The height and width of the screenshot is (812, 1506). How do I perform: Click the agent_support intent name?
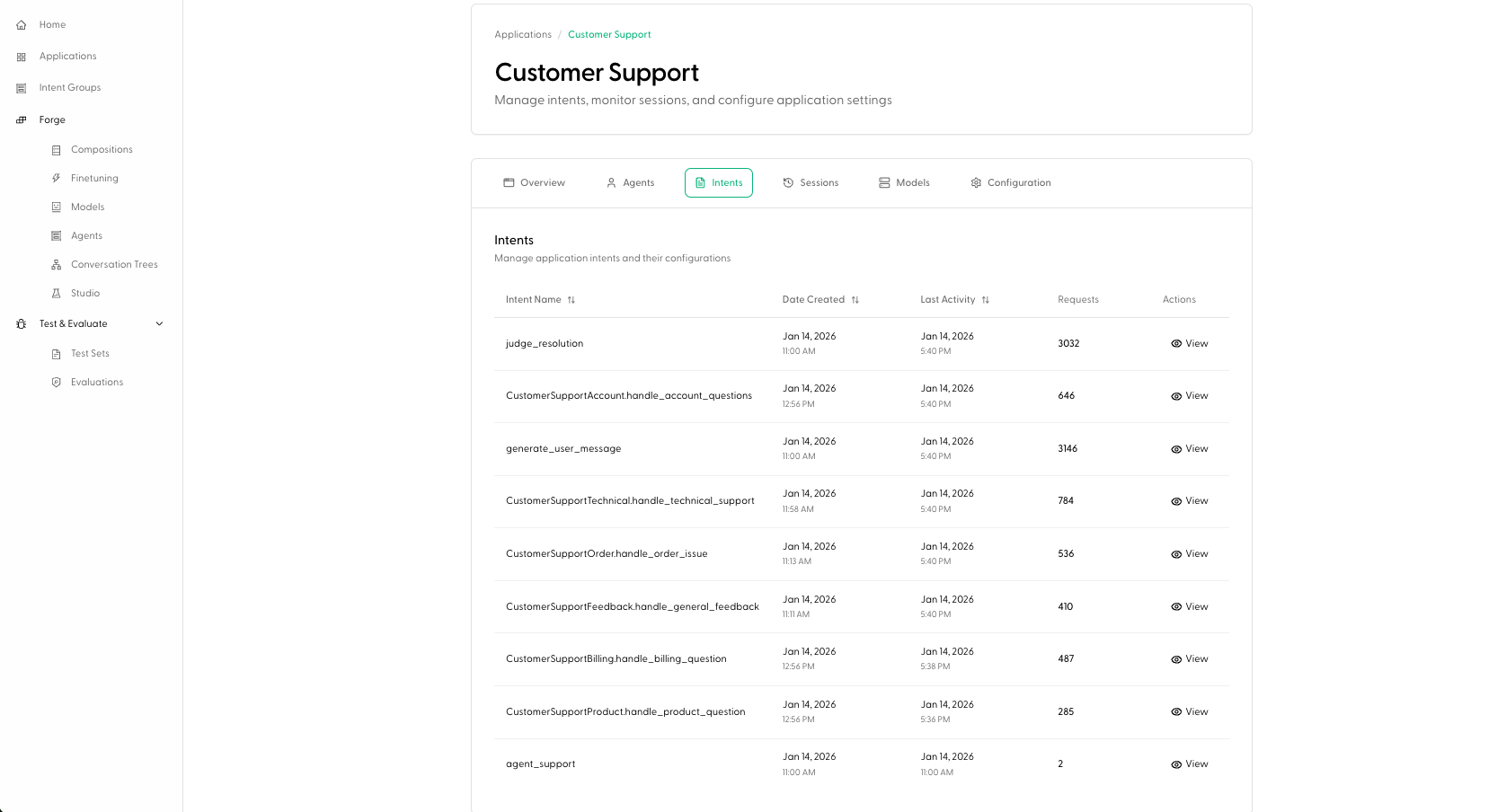pyautogui.click(x=540, y=764)
